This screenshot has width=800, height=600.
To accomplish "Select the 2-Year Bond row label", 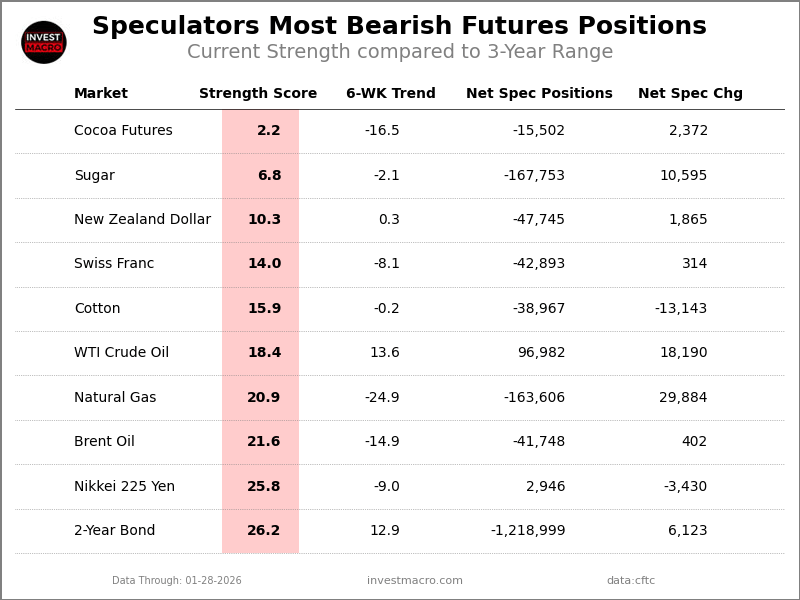I will (114, 531).
